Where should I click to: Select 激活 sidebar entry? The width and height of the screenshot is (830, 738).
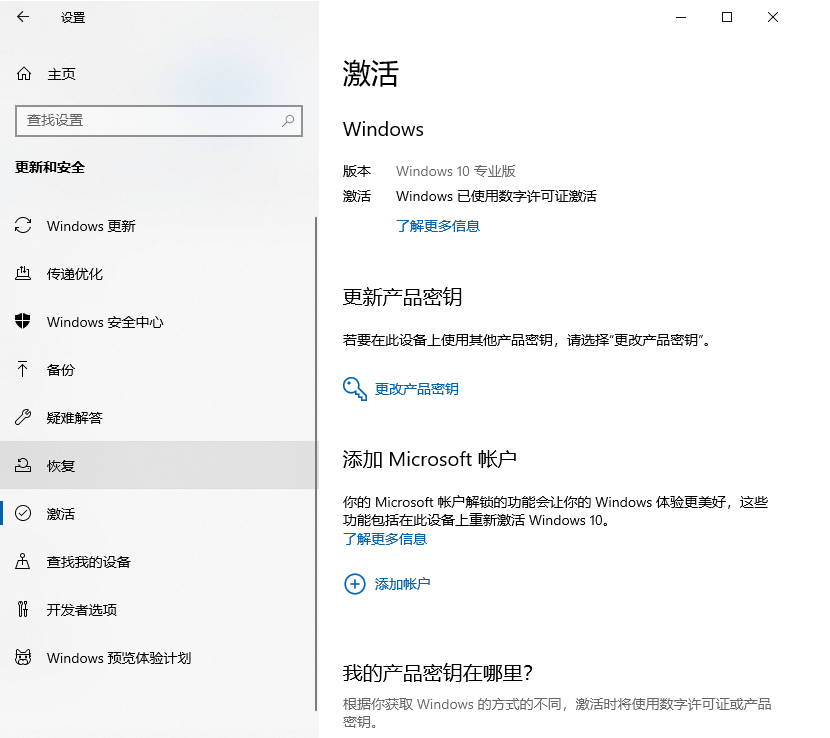[x=158, y=514]
